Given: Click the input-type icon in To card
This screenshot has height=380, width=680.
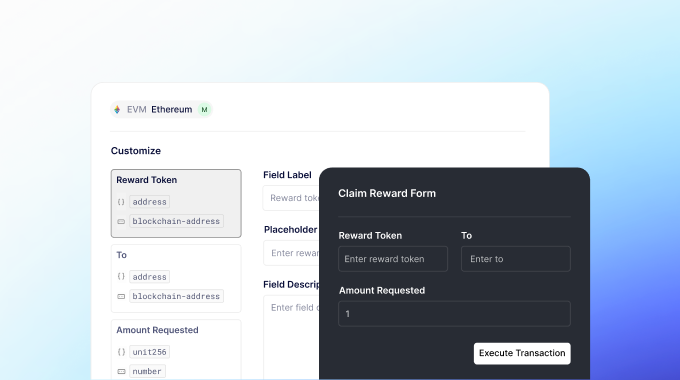Looking at the screenshot, I should click(x=121, y=296).
